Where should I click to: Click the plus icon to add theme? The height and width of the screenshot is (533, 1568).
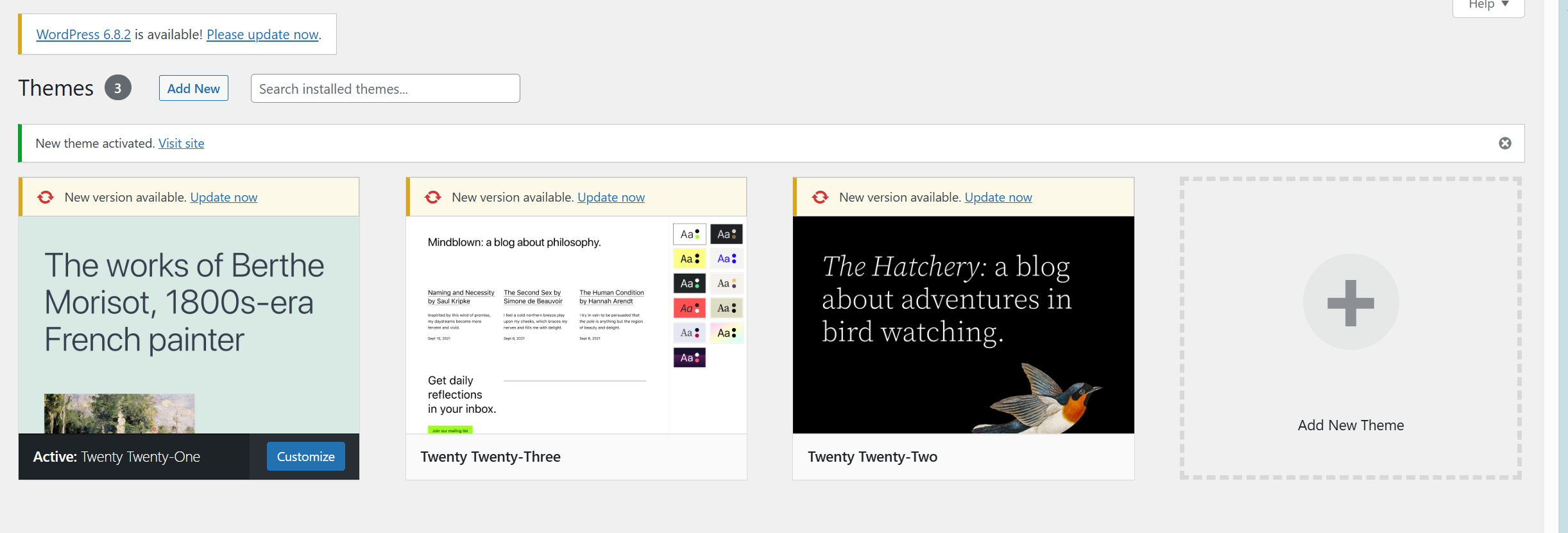click(1351, 302)
